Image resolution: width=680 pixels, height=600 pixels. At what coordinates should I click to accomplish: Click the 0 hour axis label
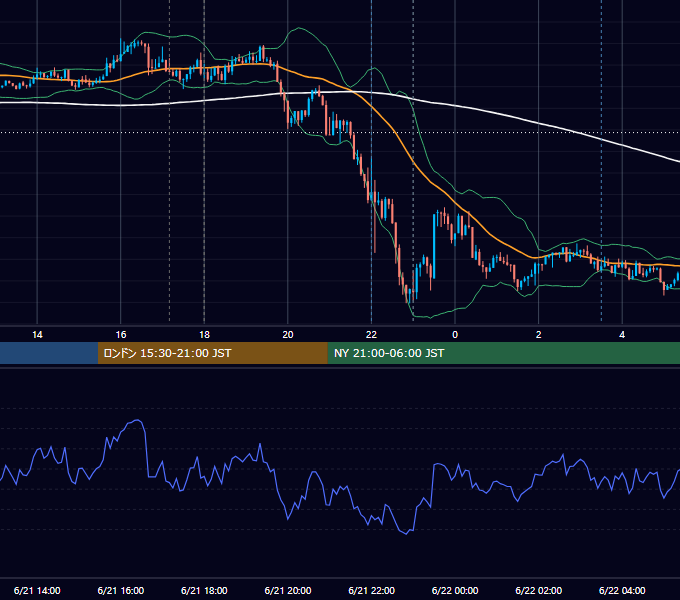(x=455, y=335)
